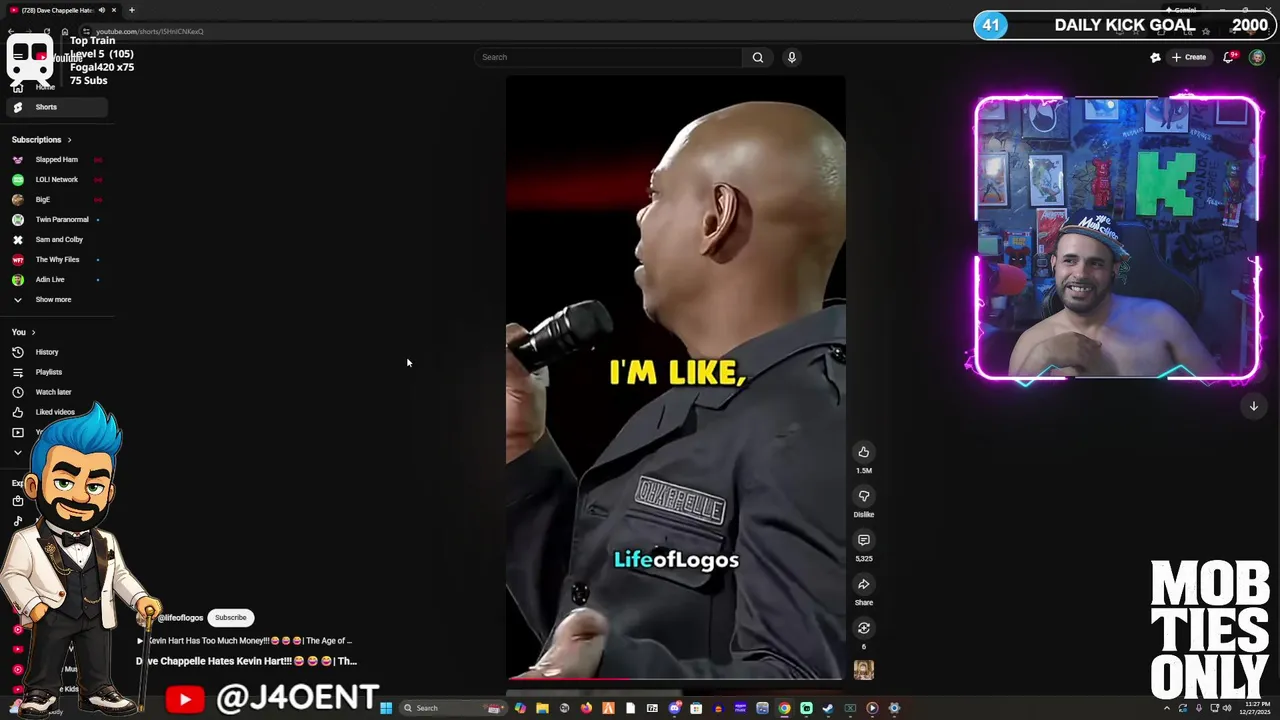Reload the page with the refresh button
This screenshot has height=720, width=1280.
[46, 31]
